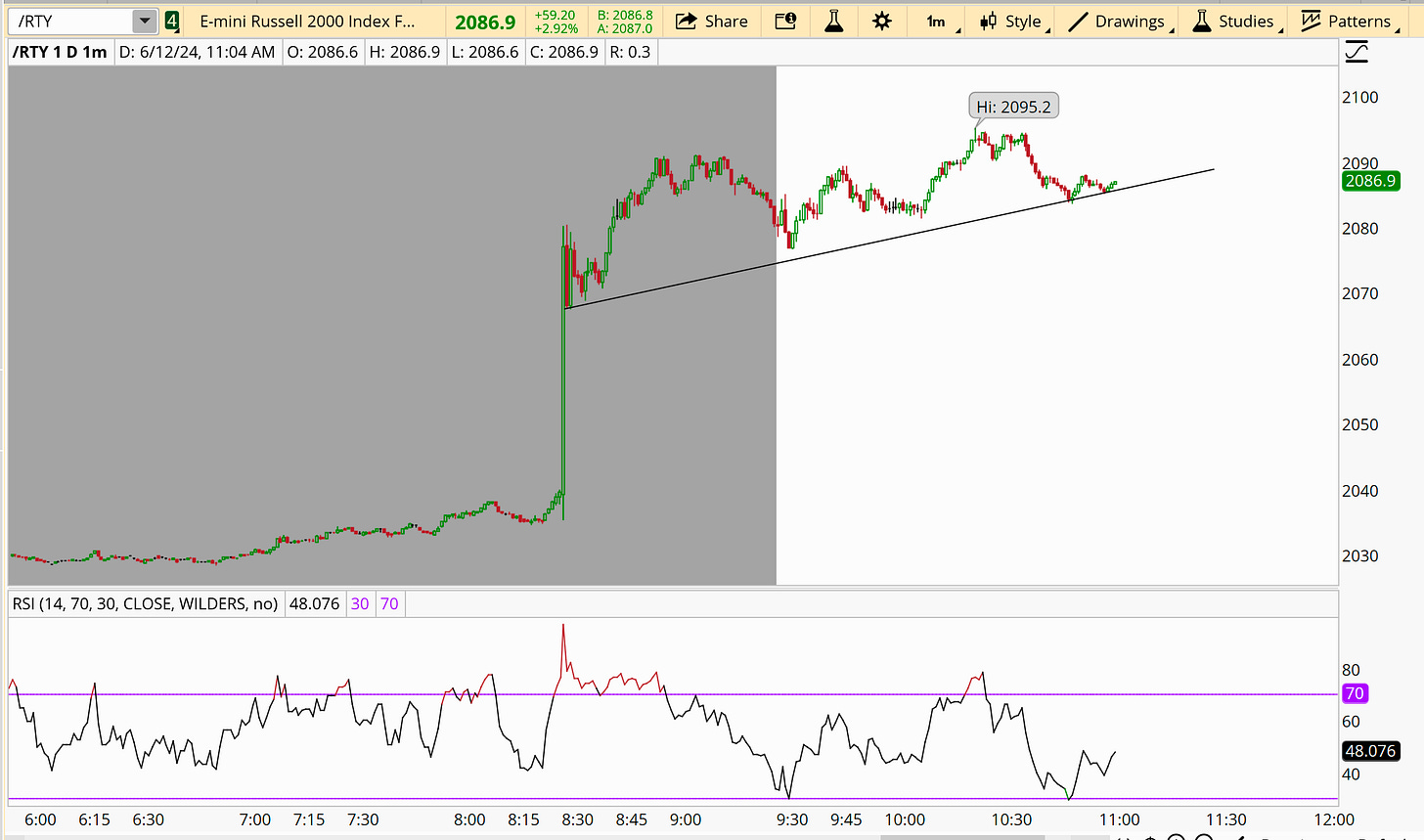Open chart settings gear icon
Viewport: 1424px width, 840px height.
[881, 21]
